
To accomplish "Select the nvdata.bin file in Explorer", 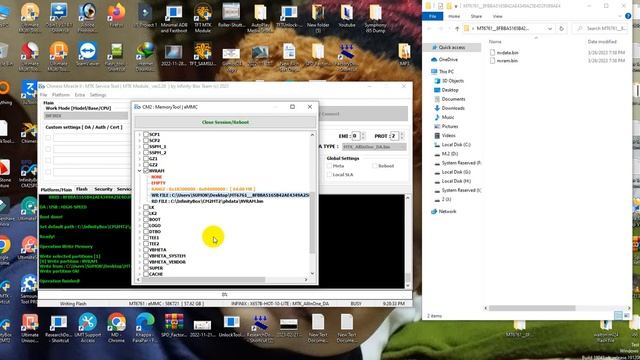I will [507, 53].
